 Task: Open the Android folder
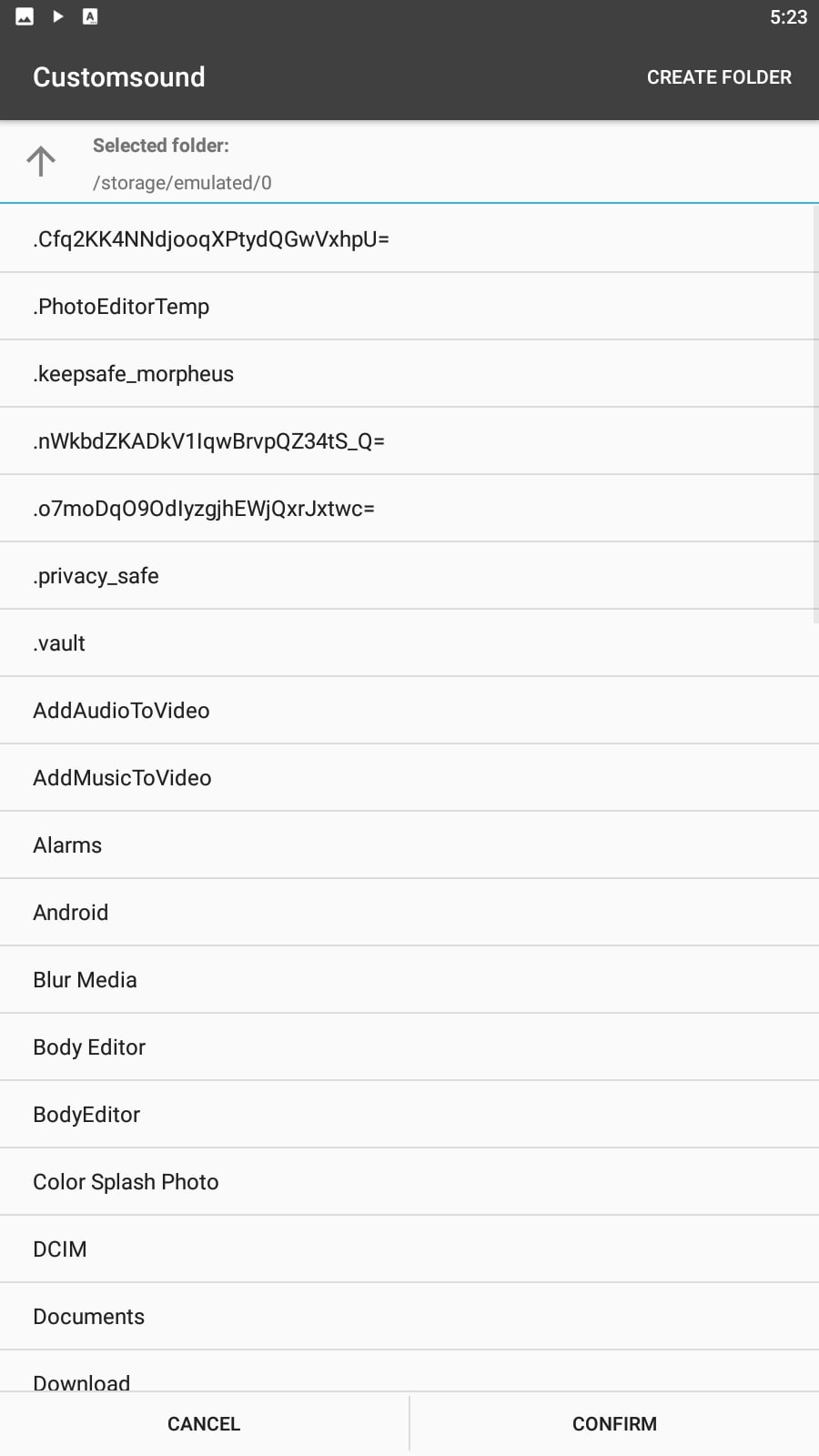click(x=409, y=913)
